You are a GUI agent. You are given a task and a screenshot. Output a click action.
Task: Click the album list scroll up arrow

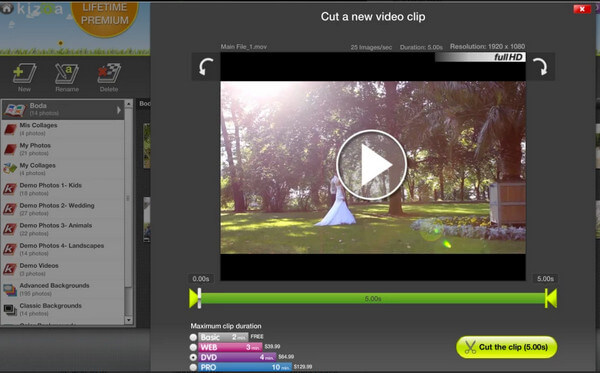129,104
